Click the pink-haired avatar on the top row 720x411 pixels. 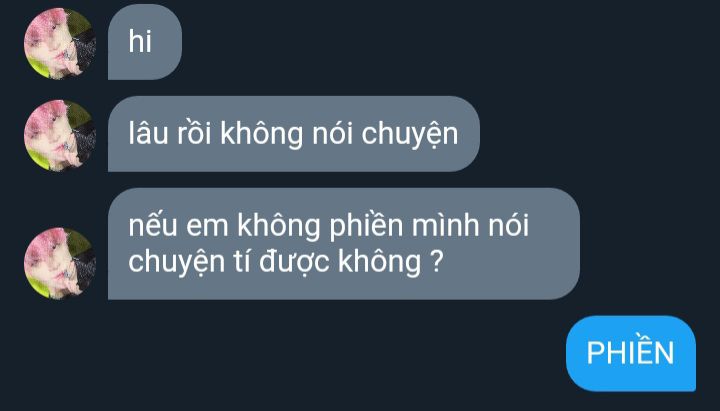[60, 44]
